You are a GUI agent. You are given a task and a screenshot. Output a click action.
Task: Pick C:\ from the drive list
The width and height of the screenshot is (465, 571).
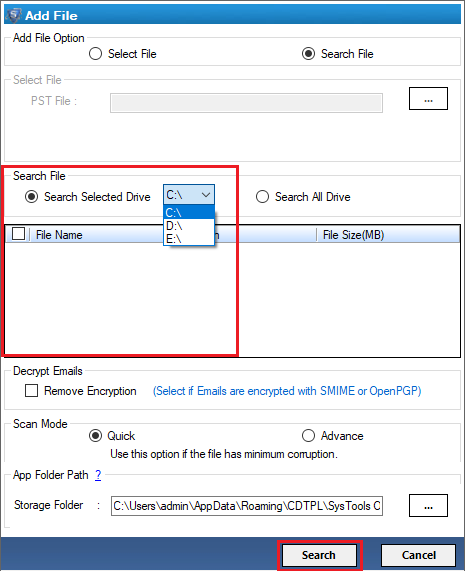[189, 212]
